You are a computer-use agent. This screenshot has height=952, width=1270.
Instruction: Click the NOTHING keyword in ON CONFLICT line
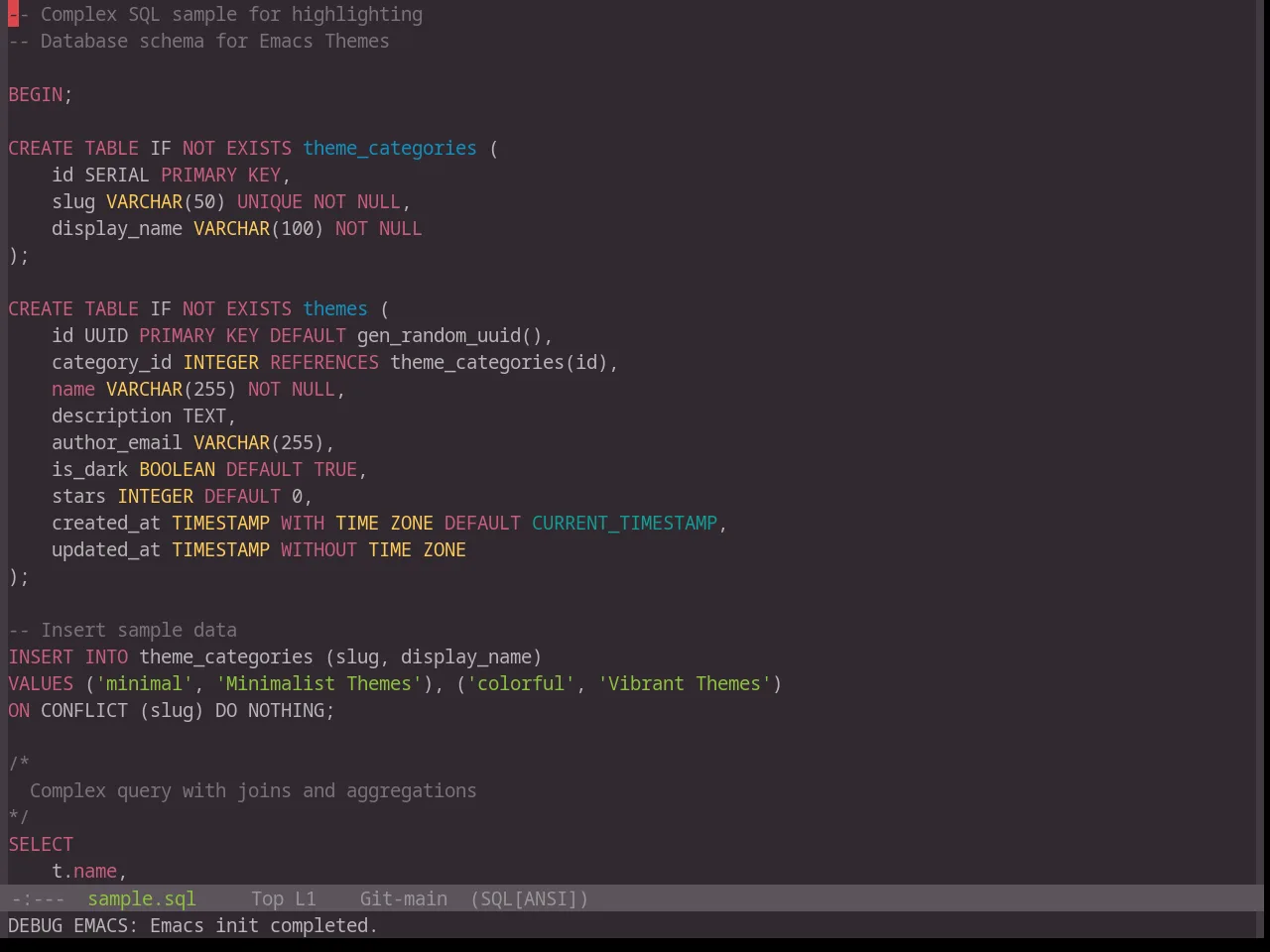pos(286,710)
